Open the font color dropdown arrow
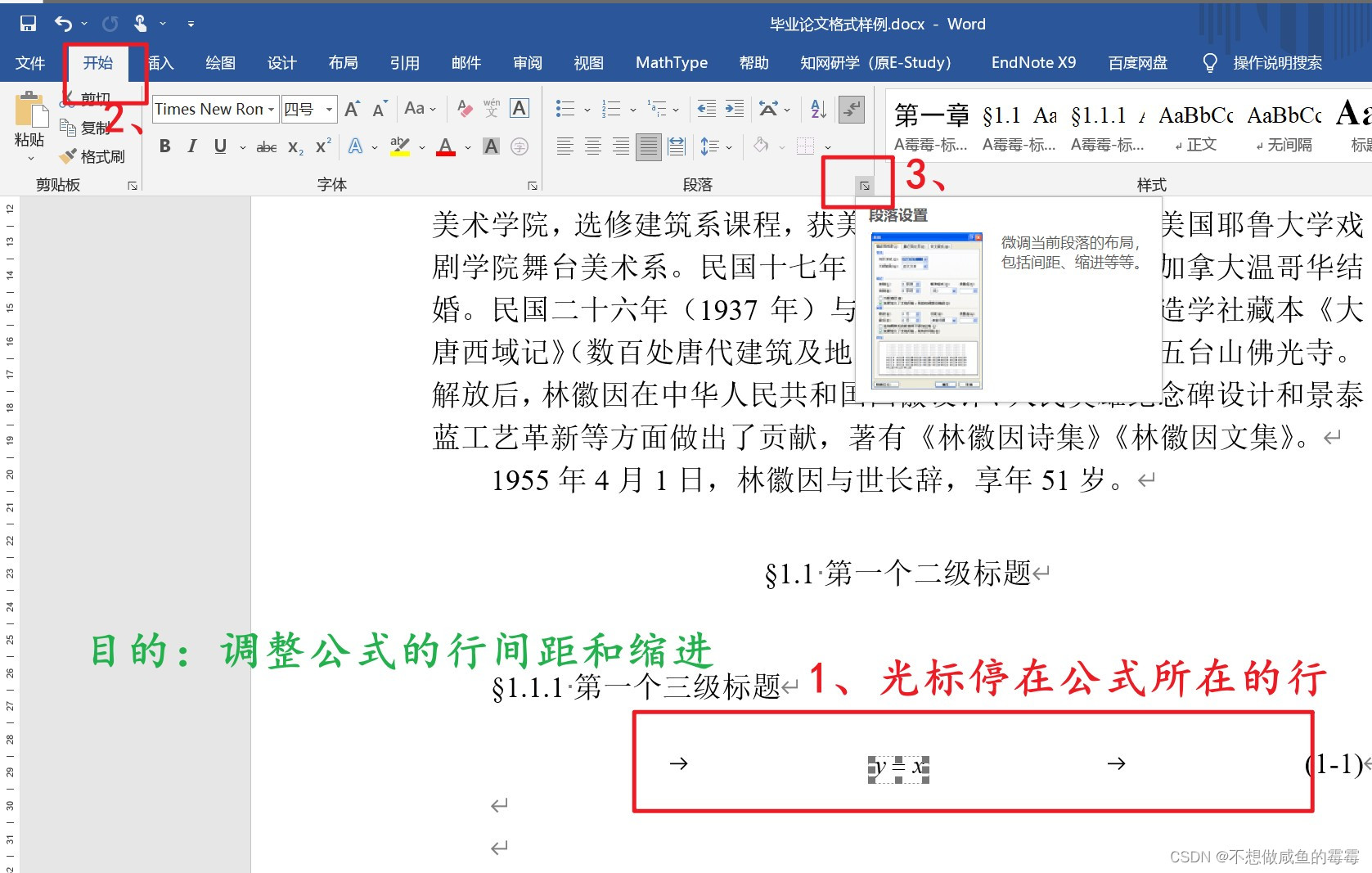The height and width of the screenshot is (873, 1372). pyautogui.click(x=468, y=147)
